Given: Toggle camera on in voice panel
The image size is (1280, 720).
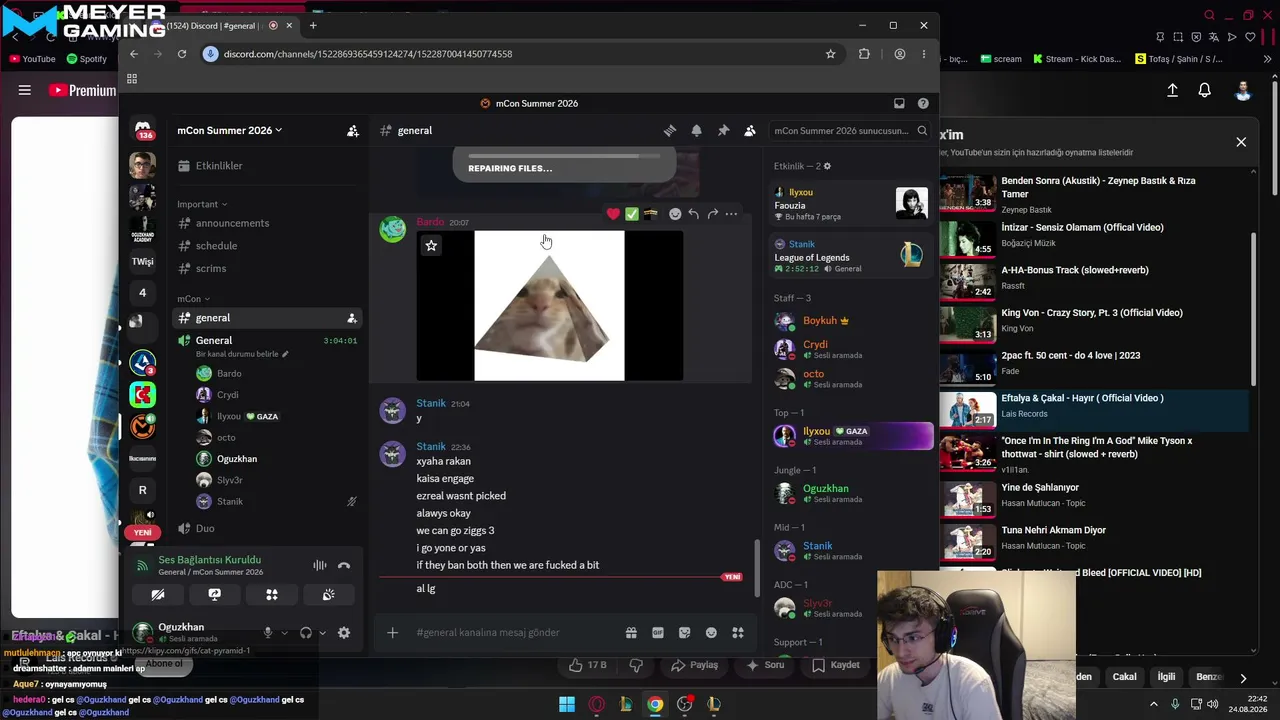Looking at the screenshot, I should [x=158, y=594].
